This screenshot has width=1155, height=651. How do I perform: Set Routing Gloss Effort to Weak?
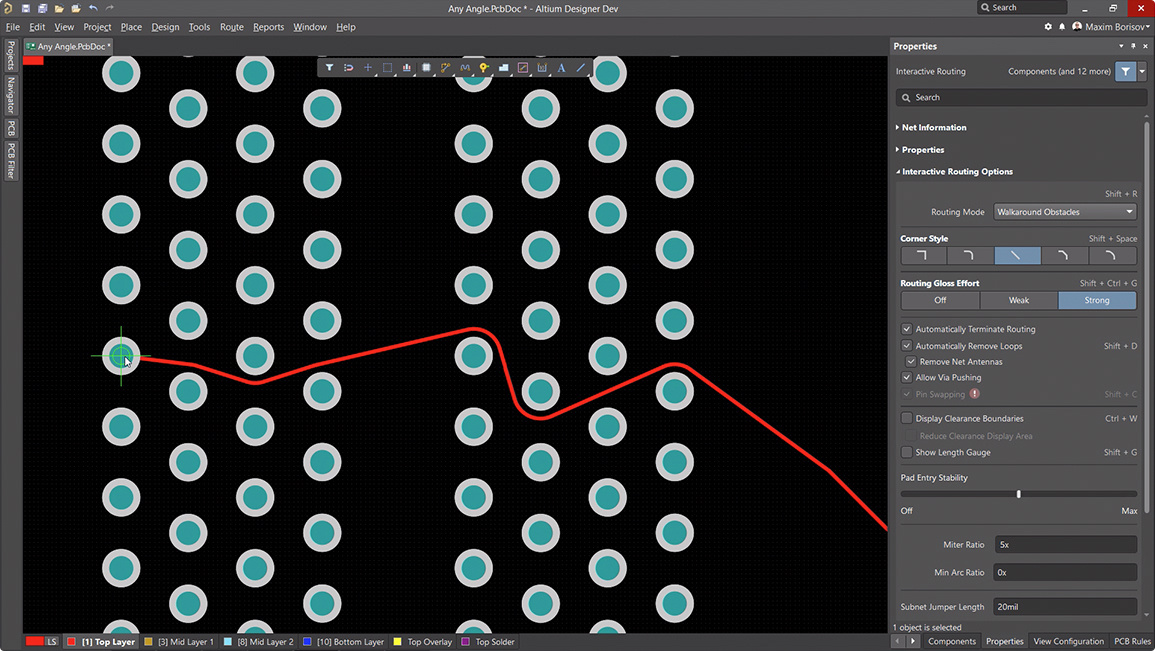[x=1018, y=300]
